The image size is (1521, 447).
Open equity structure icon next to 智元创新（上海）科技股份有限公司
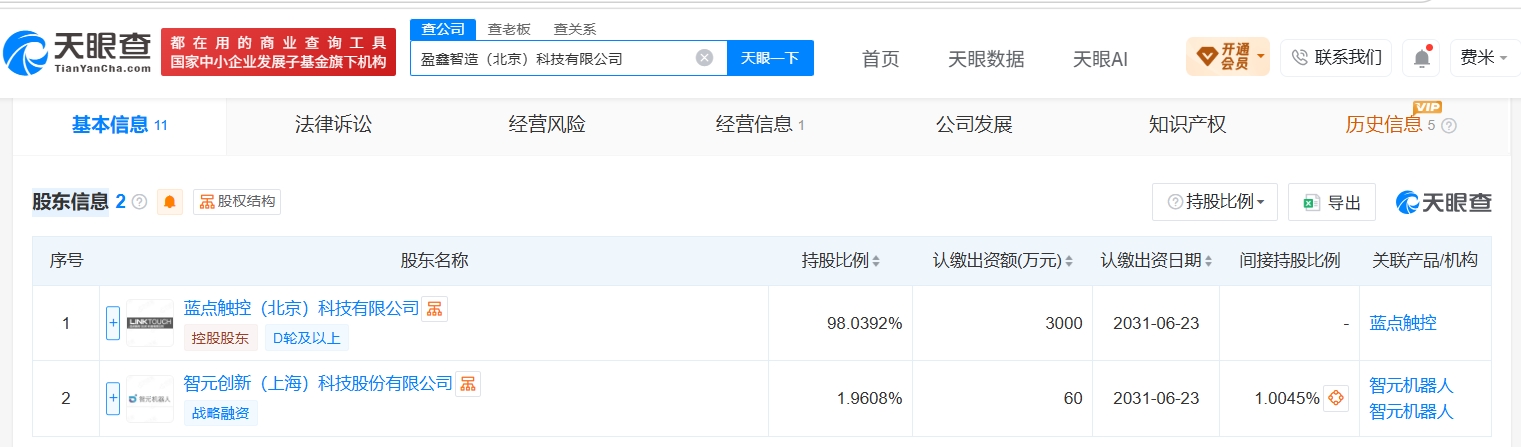point(468,383)
